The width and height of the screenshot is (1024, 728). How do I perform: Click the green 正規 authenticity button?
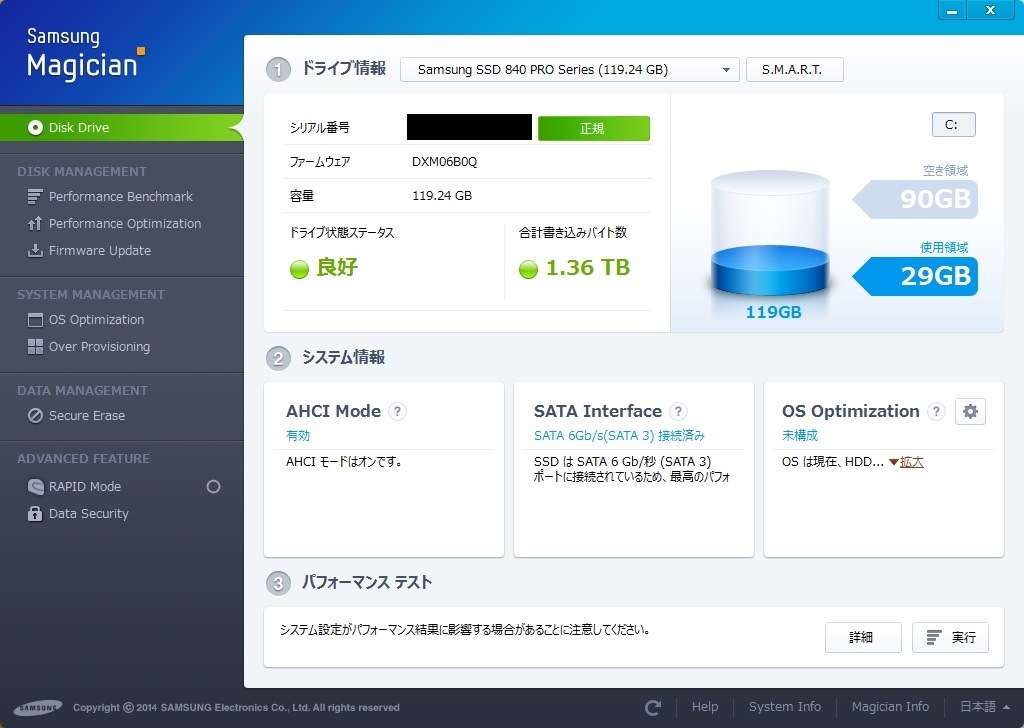click(594, 129)
